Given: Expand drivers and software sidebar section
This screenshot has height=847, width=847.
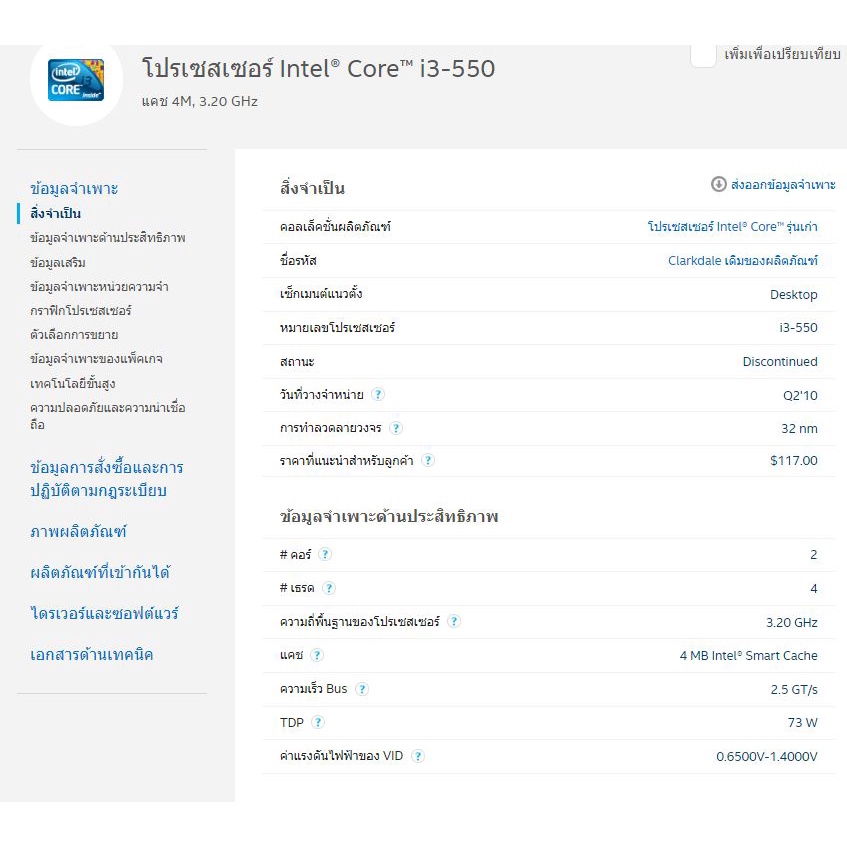Looking at the screenshot, I should tap(105, 613).
